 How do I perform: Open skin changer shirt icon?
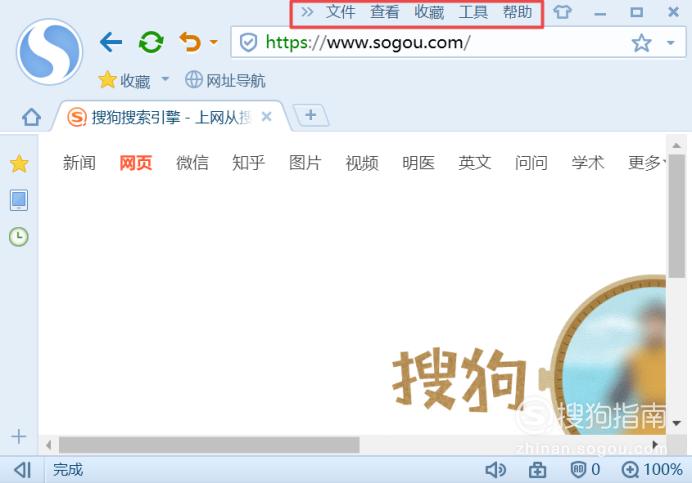click(562, 12)
